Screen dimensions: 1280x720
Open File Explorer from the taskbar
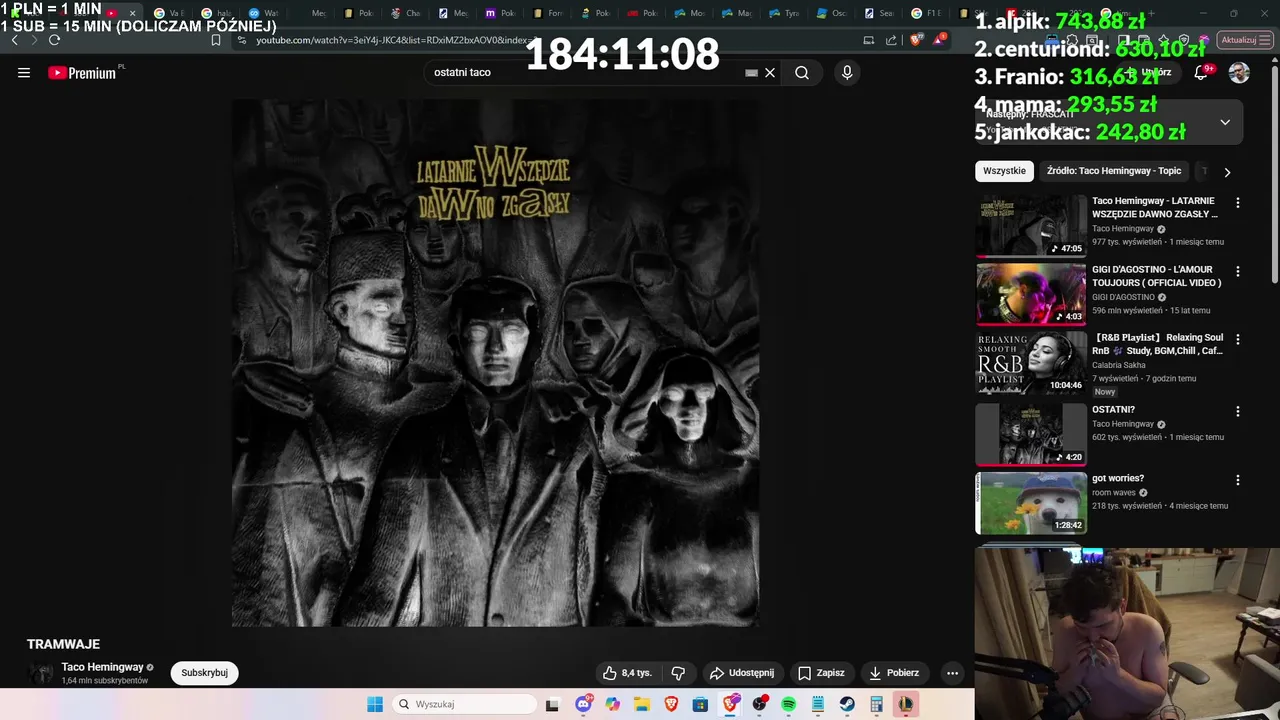(x=642, y=704)
